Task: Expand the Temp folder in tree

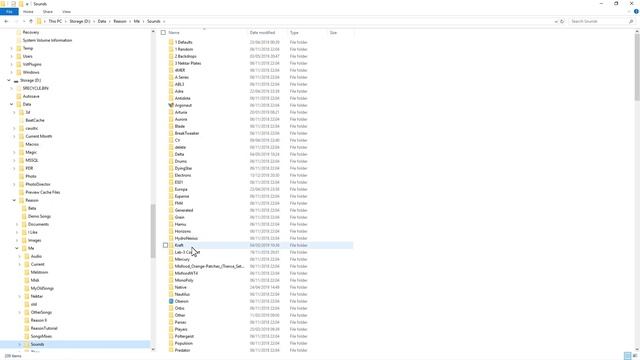Action: pyautogui.click(x=11, y=48)
